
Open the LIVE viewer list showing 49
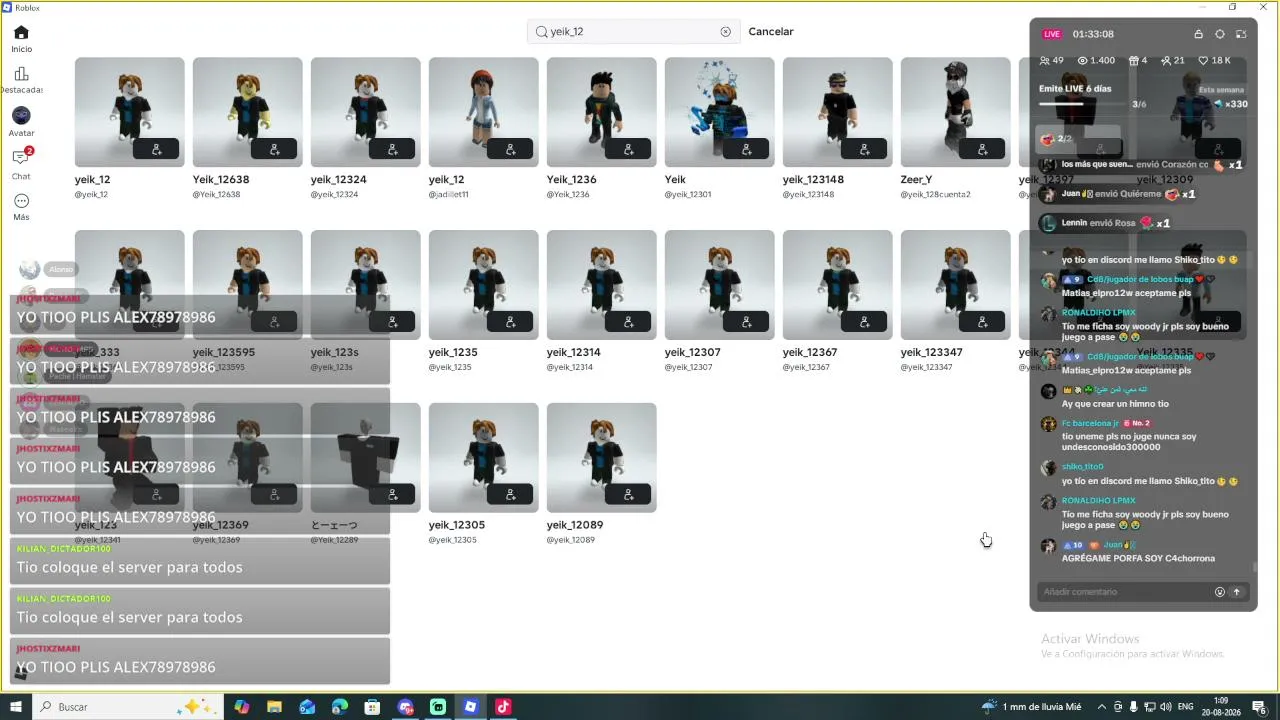1052,61
